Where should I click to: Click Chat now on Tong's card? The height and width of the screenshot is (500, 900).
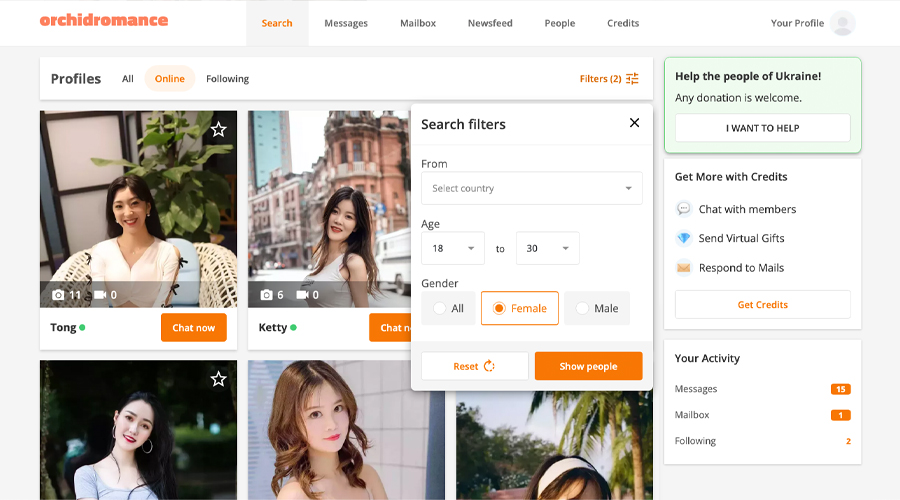[x=193, y=327]
